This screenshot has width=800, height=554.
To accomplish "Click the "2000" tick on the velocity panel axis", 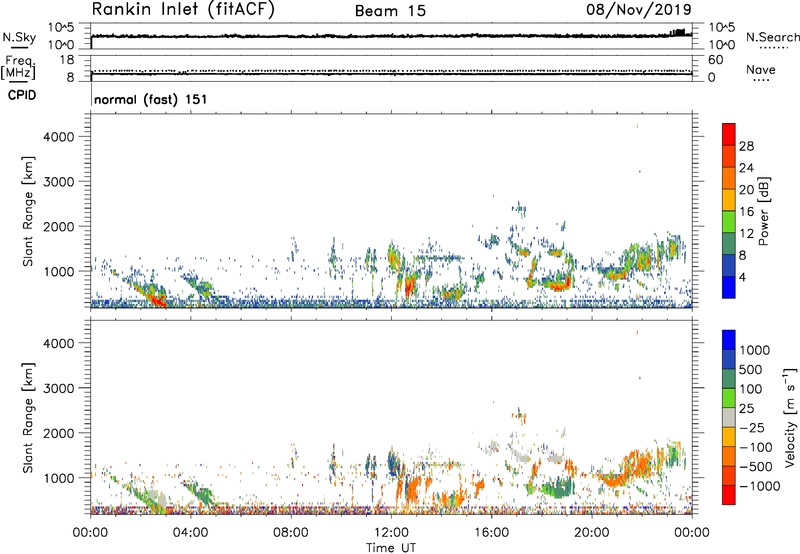I will pyautogui.click(x=58, y=433).
